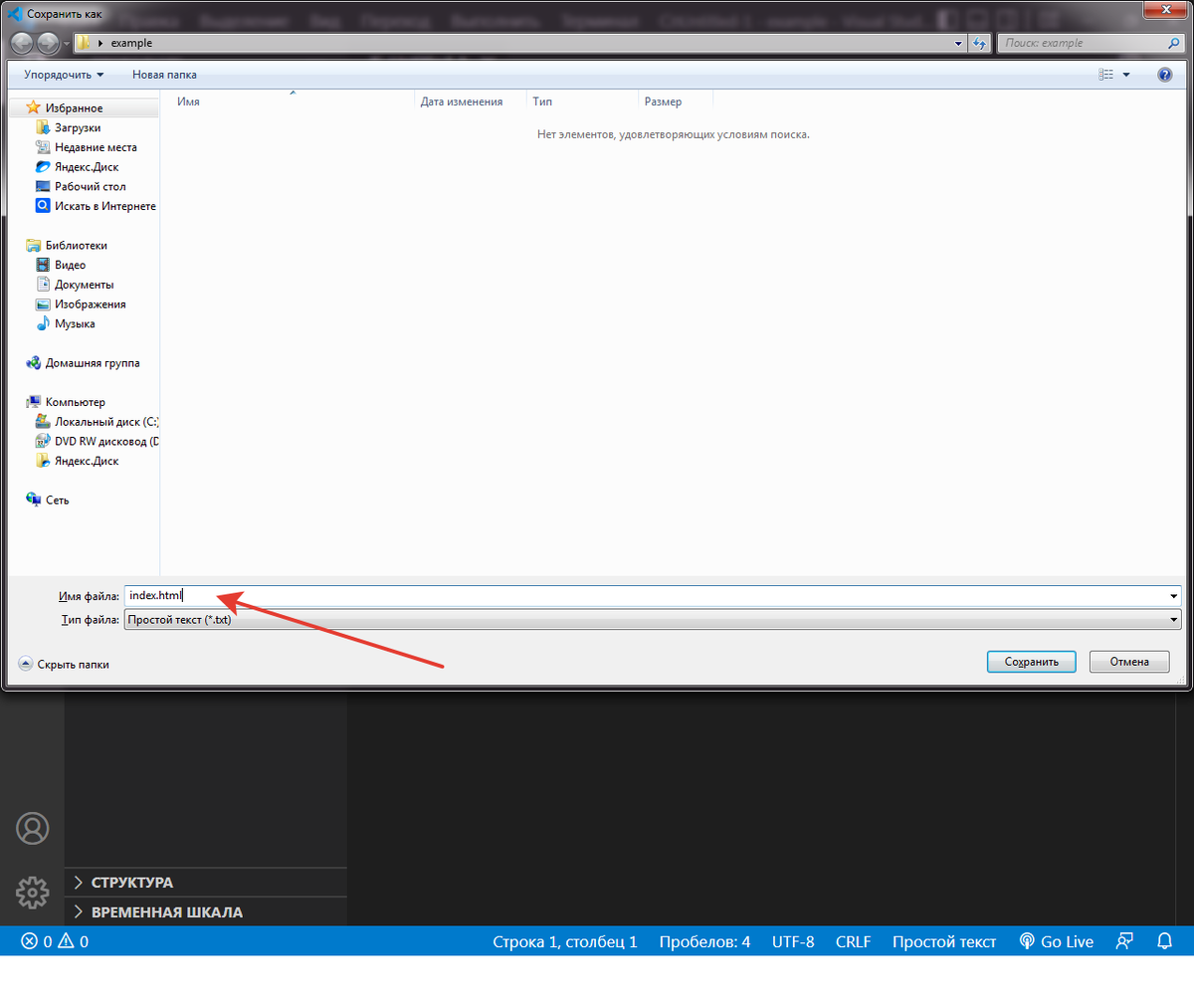The width and height of the screenshot is (1194, 1008).
Task: Collapse folders with Скрыть папки
Action: (x=65, y=664)
